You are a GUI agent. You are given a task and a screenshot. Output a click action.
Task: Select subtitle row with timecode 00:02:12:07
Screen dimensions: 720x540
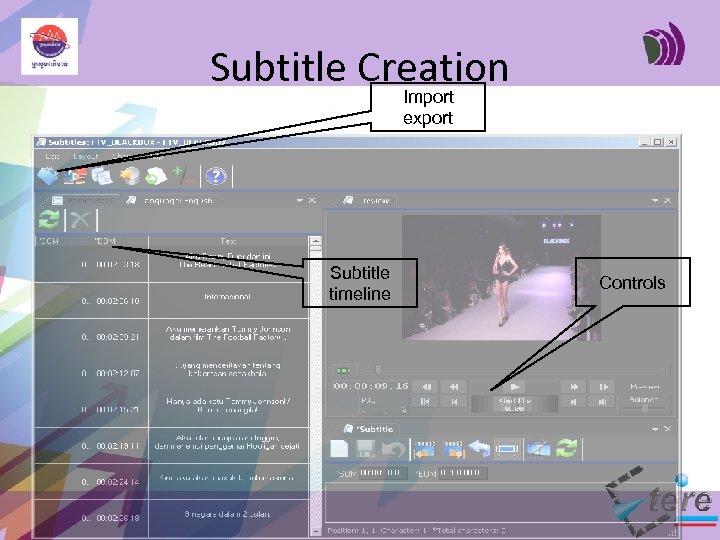pos(172,373)
